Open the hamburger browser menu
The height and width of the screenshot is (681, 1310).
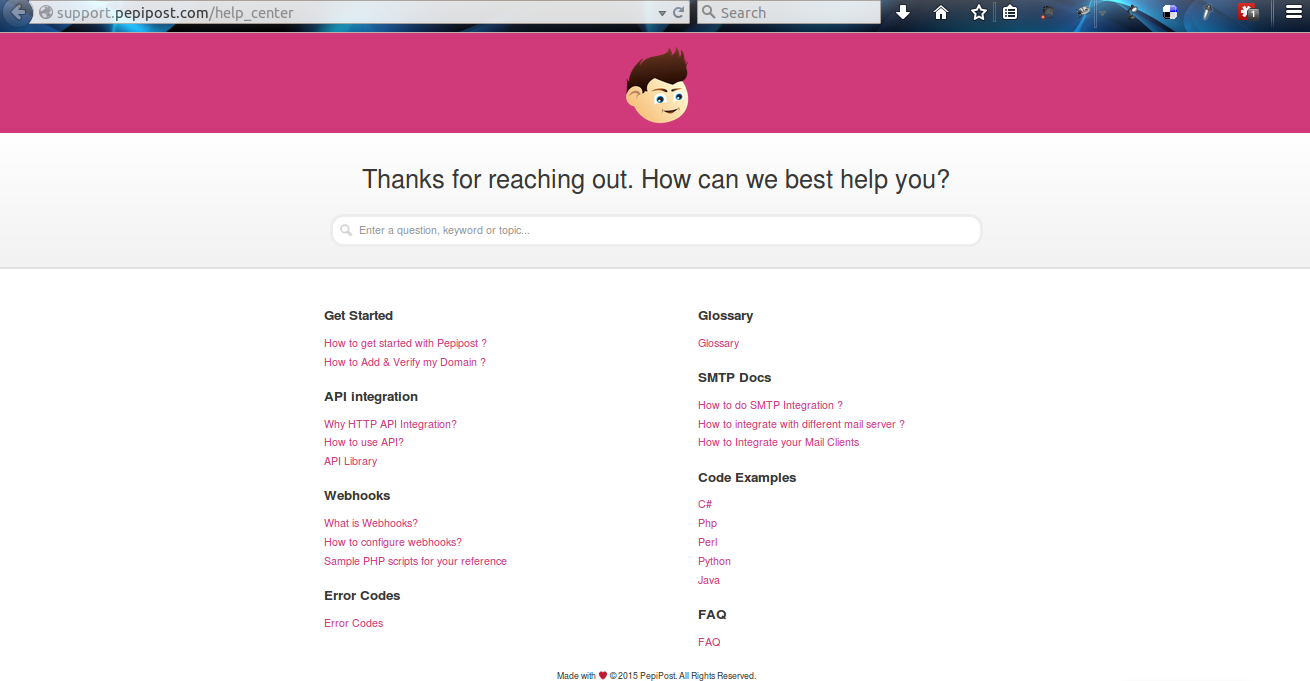point(1293,12)
